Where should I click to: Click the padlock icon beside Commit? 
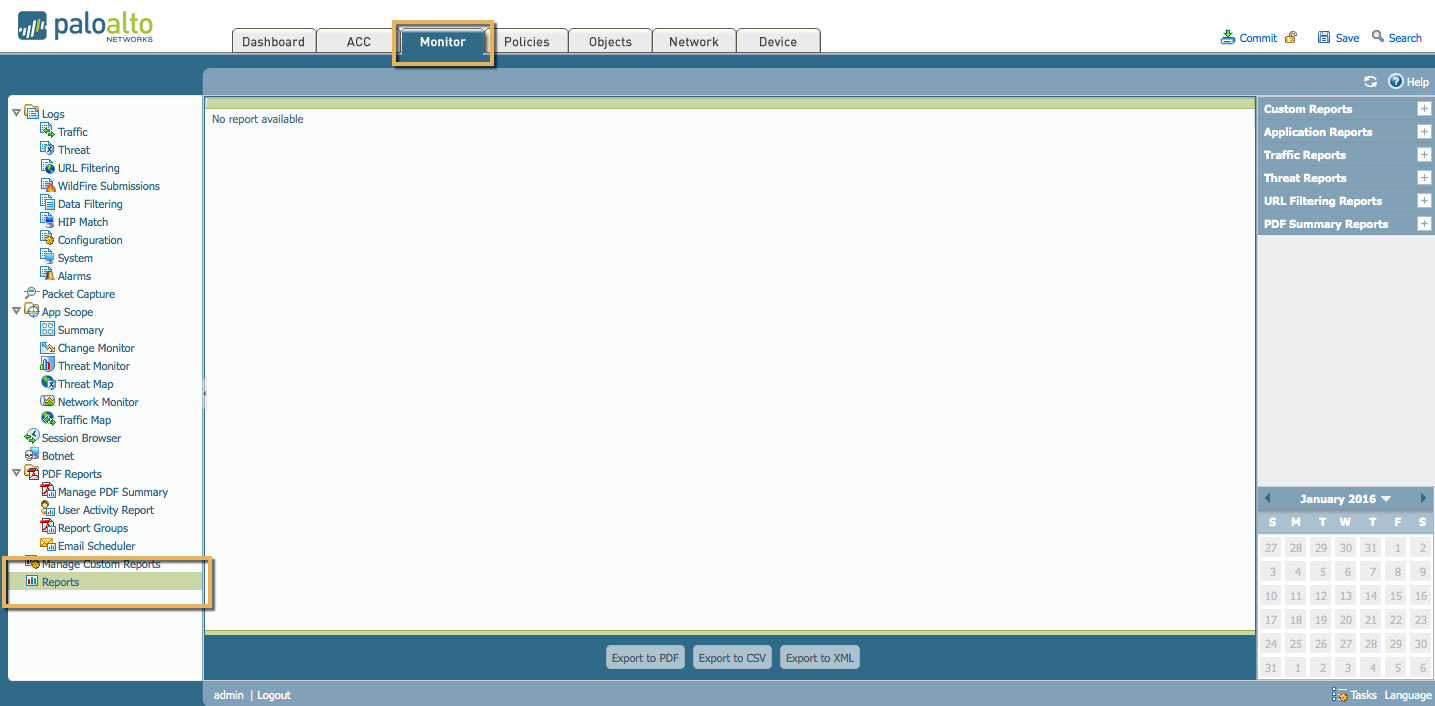(1290, 36)
